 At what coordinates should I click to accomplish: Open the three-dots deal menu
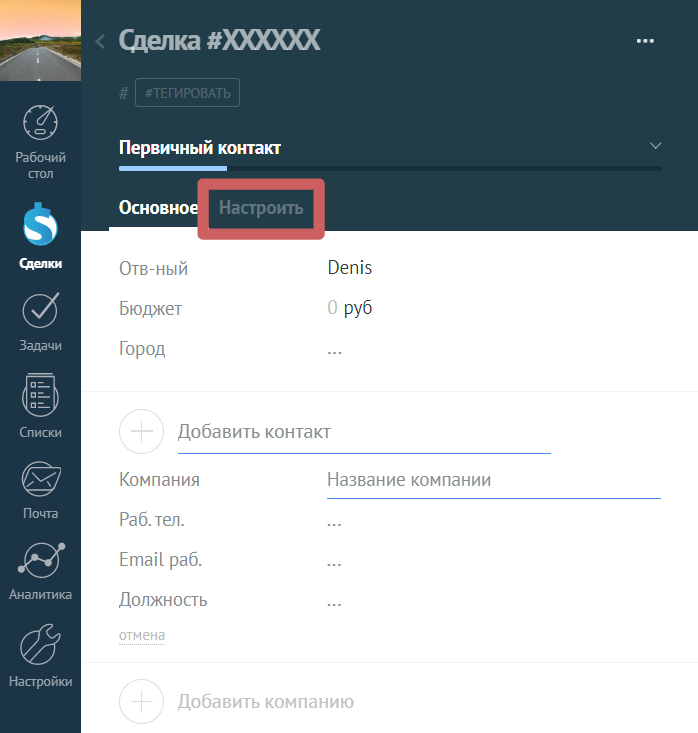point(645,41)
